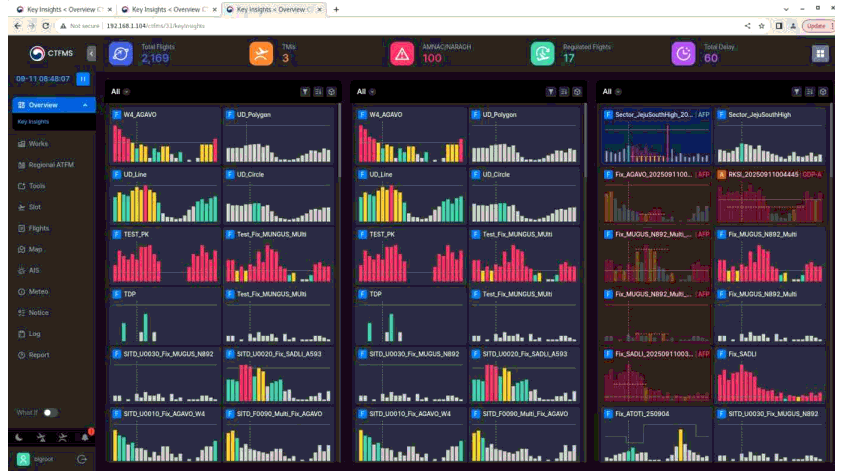Click the filter icon in middle panel header

pyautogui.click(x=551, y=92)
